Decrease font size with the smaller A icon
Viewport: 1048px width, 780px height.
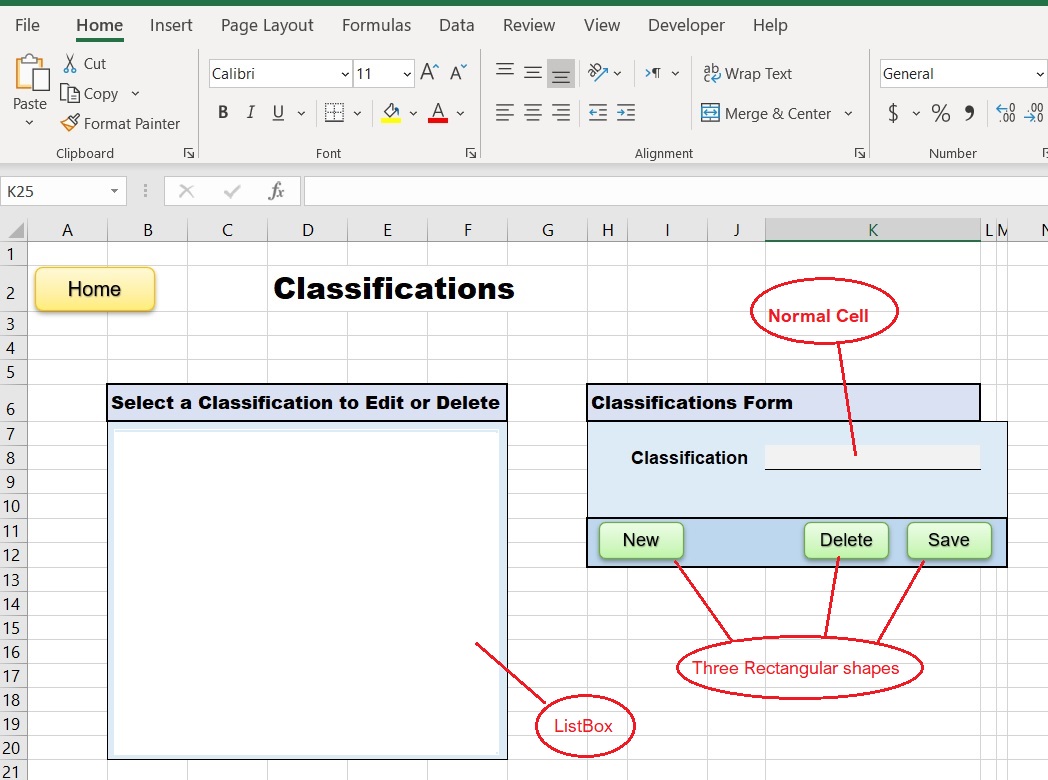tap(458, 72)
